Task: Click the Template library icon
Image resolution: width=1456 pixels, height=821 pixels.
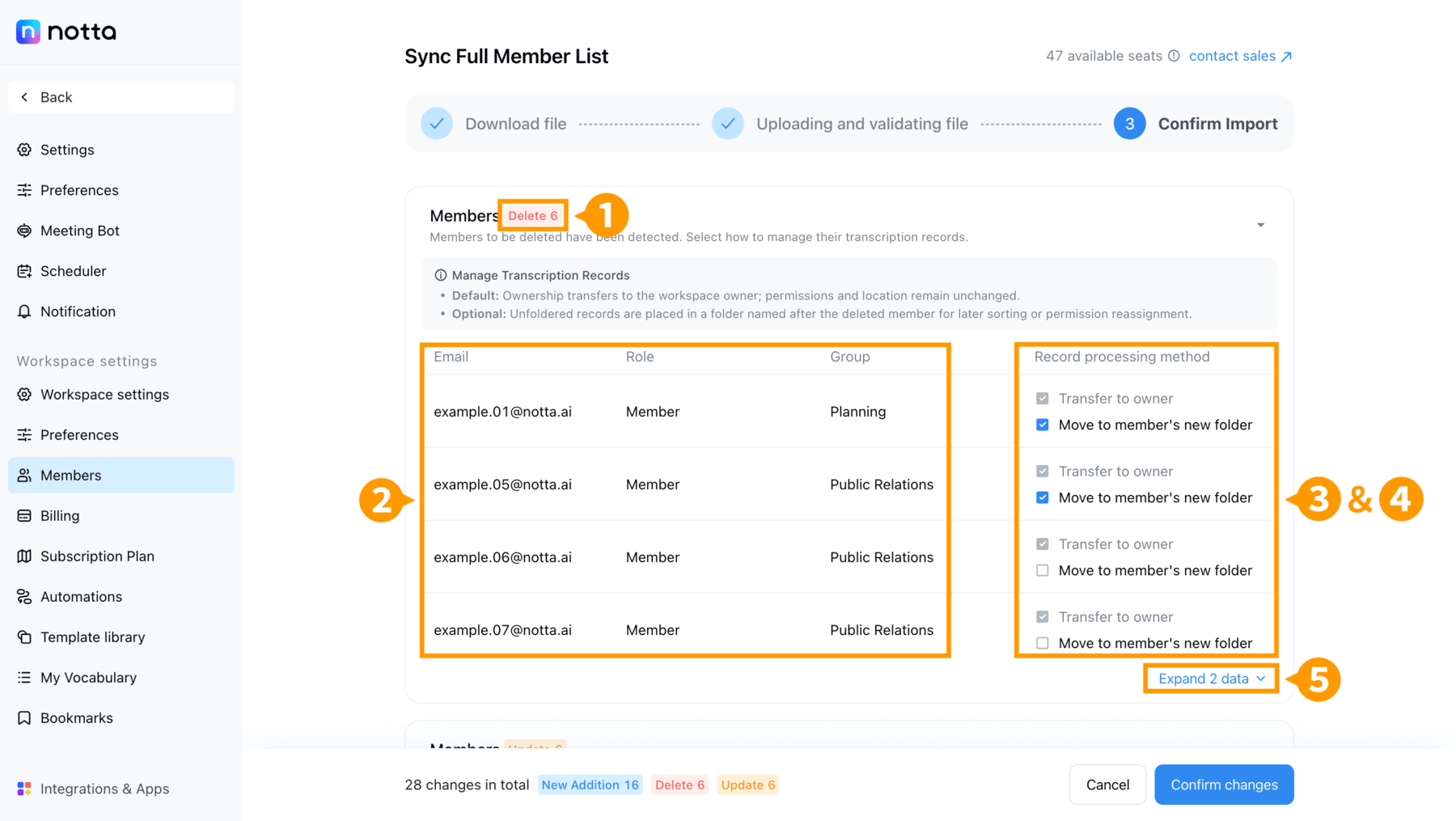Action: (x=24, y=637)
